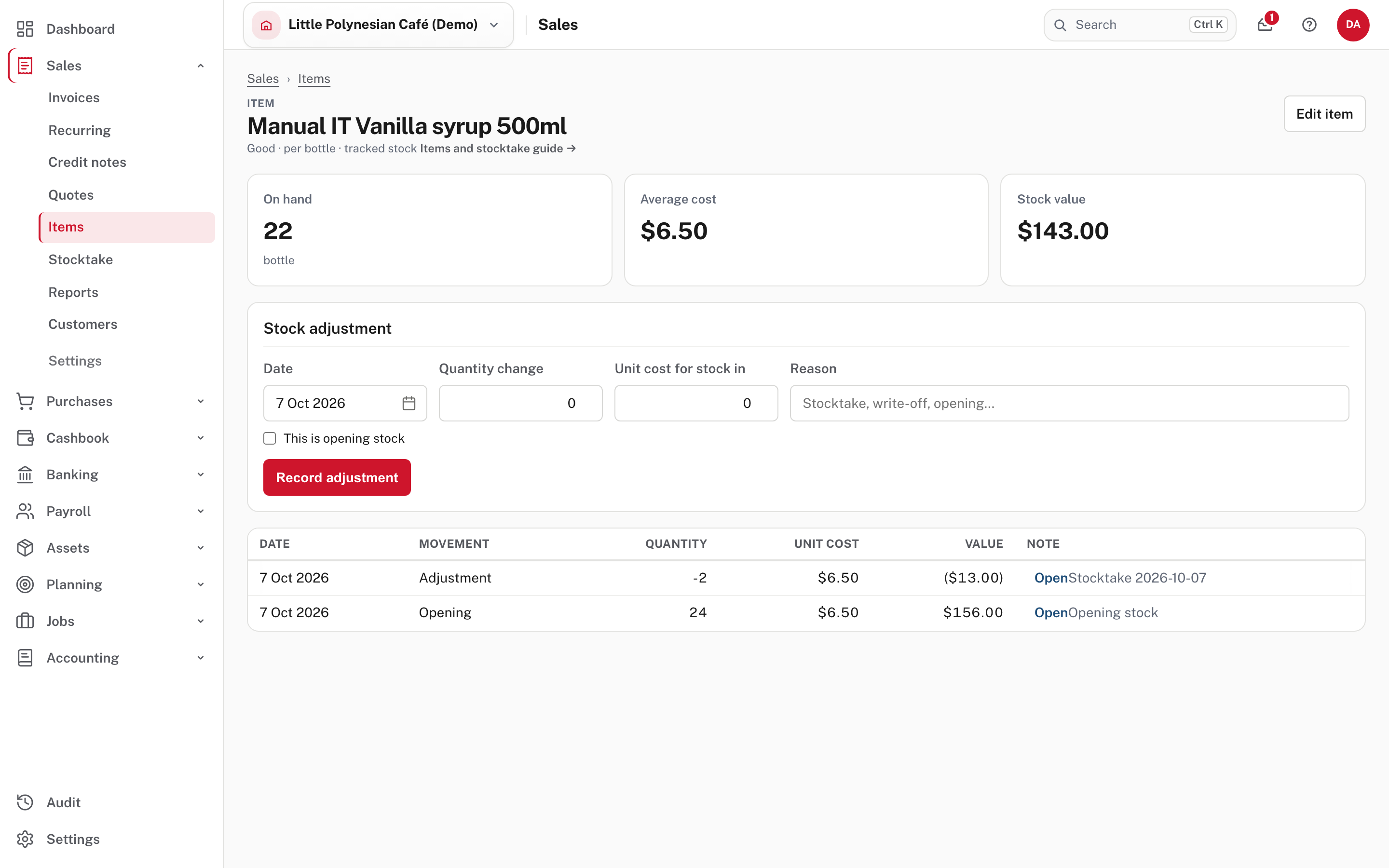Screen dimensions: 1389x868
Task: Open the Dashboard icon in sidebar
Action: tap(25, 29)
